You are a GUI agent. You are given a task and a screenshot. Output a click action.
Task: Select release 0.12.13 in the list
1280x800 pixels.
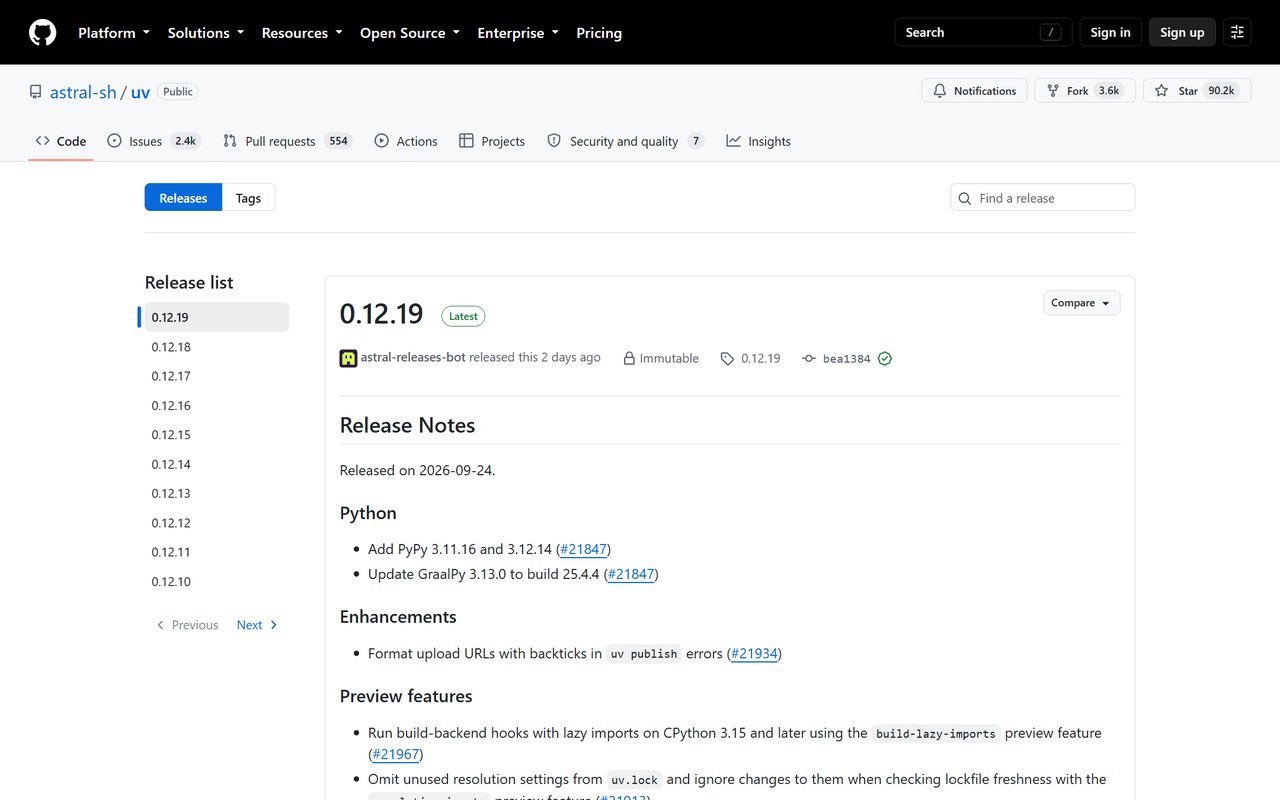click(x=217, y=493)
